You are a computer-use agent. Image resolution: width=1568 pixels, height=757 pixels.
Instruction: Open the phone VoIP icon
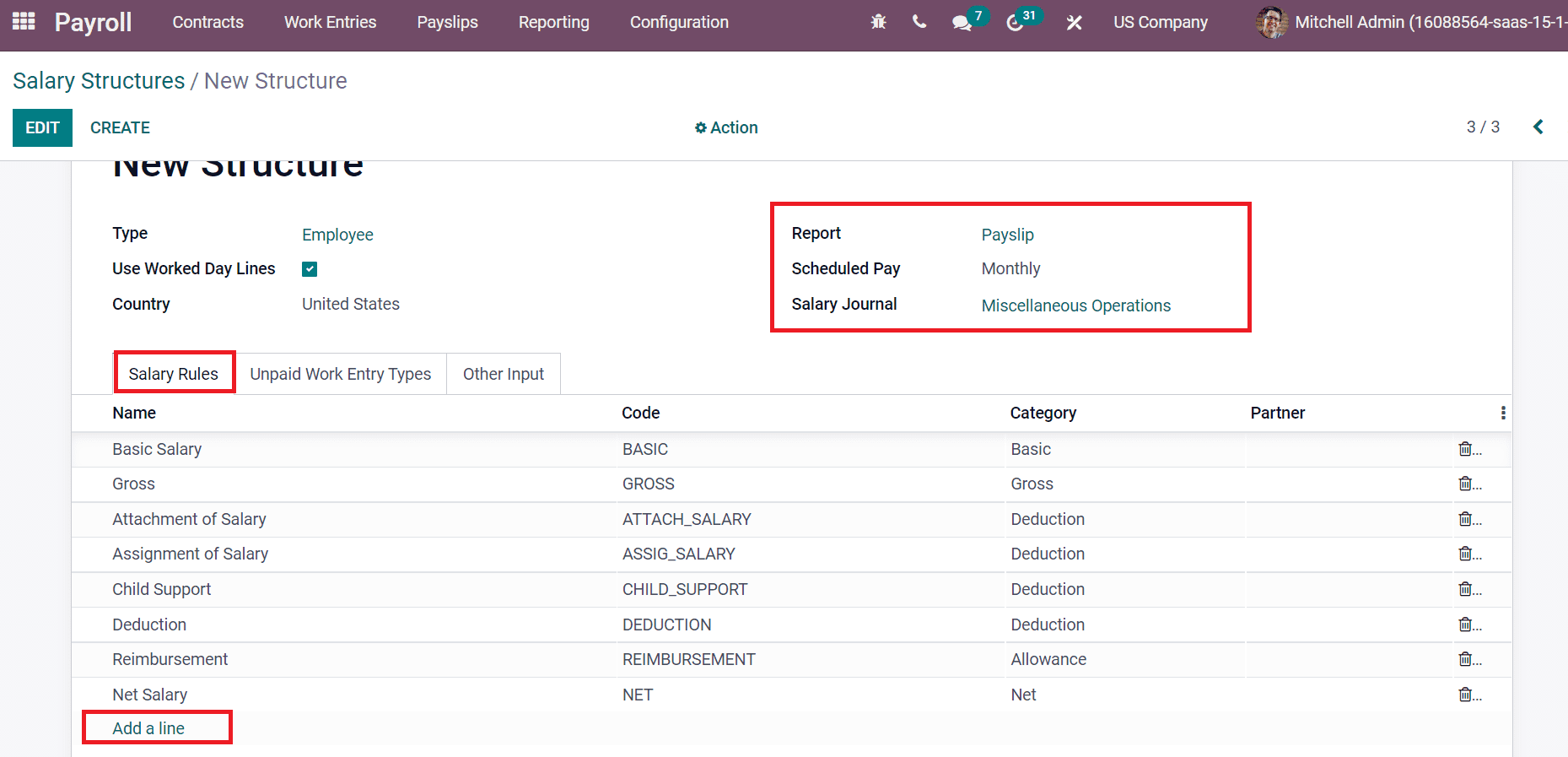pyautogui.click(x=919, y=22)
